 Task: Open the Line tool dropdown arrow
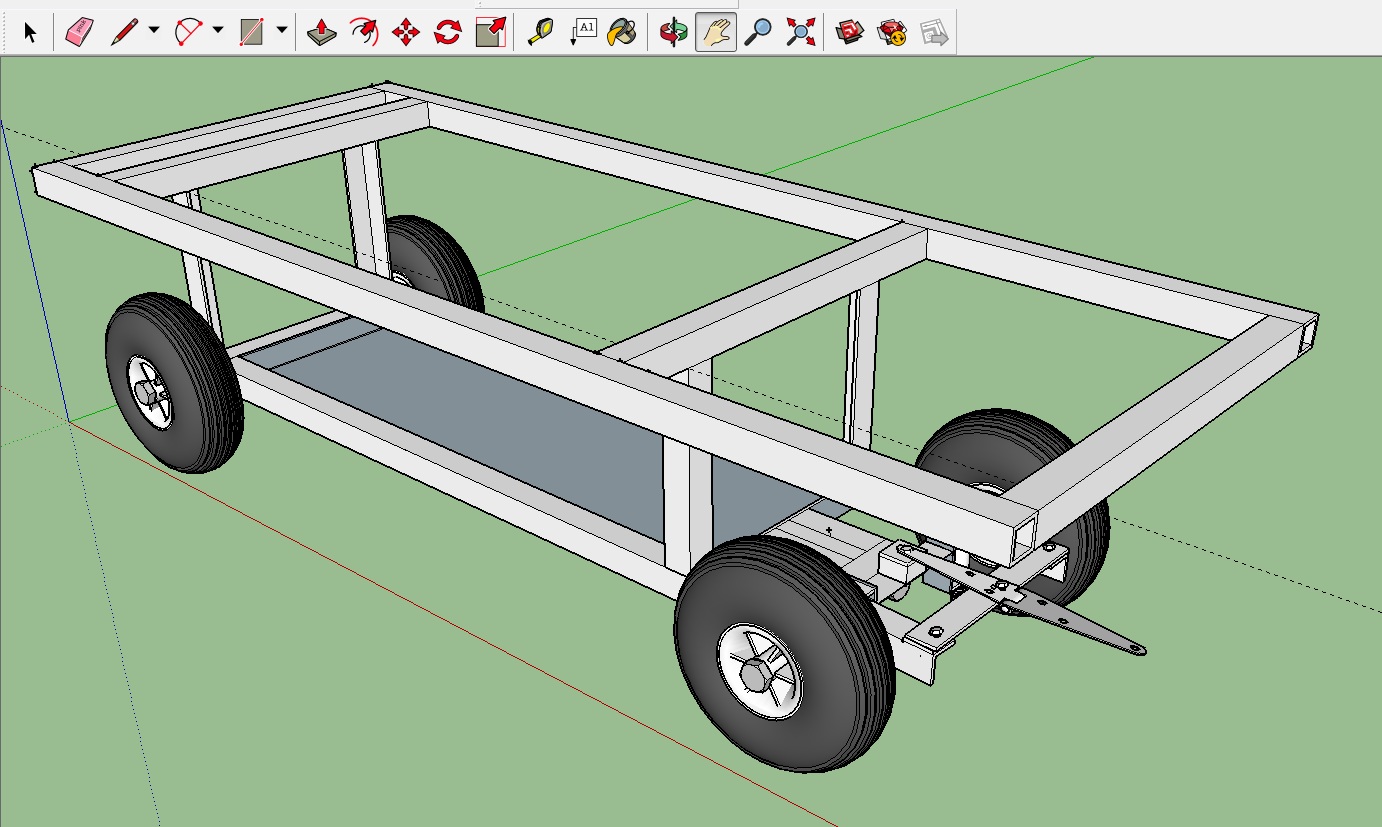[153, 31]
